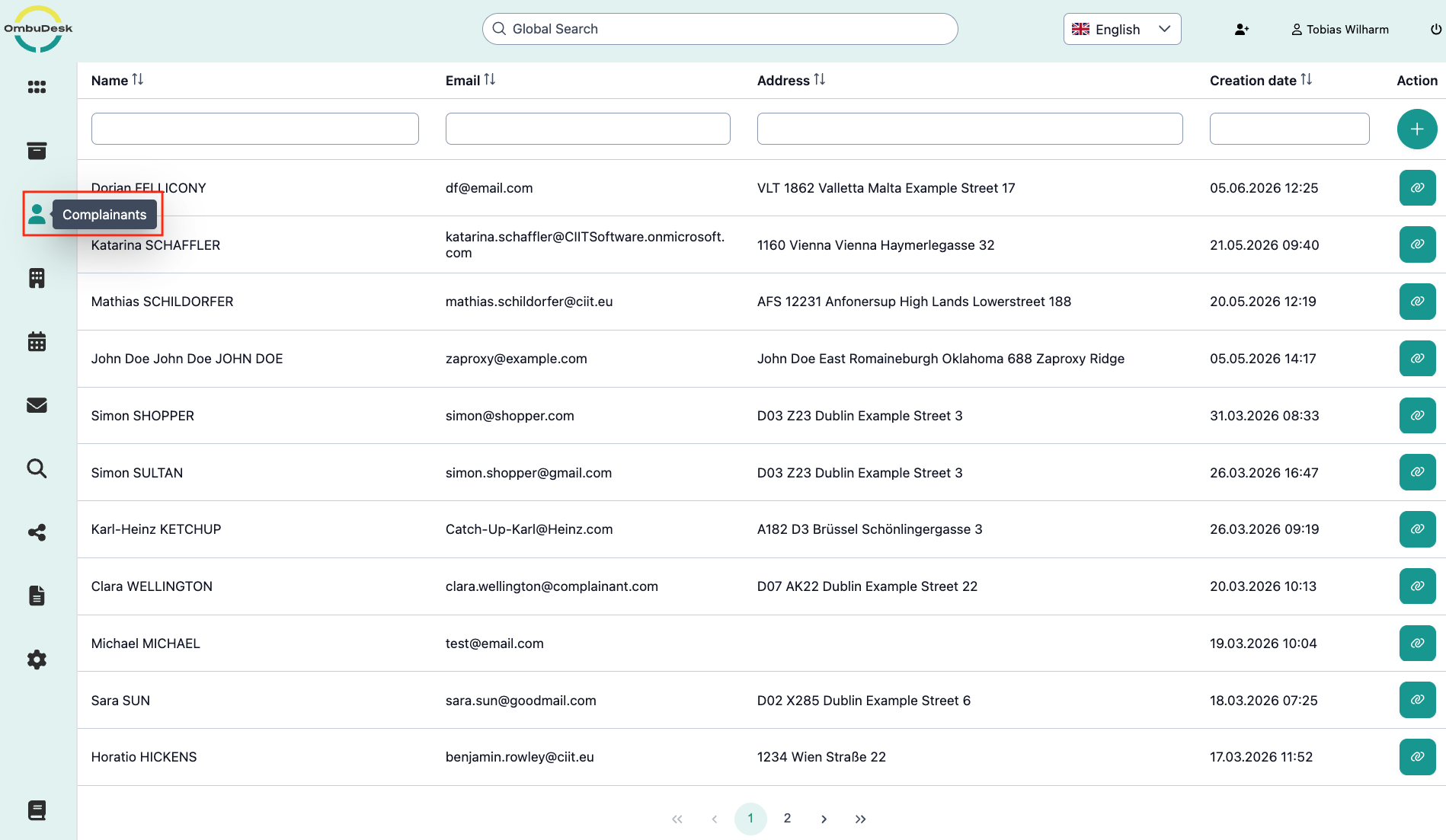The width and height of the screenshot is (1446, 840).
Task: Click email clara.wellington@complainant.com
Action: click(x=552, y=586)
